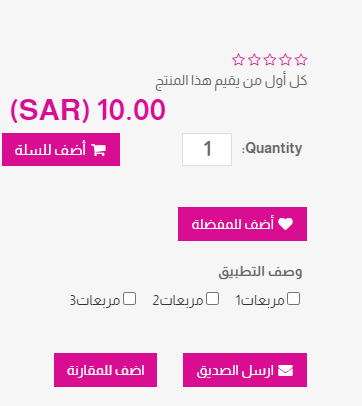Click the third rating star
Screen dimensions: 362x406
coord(270,60)
